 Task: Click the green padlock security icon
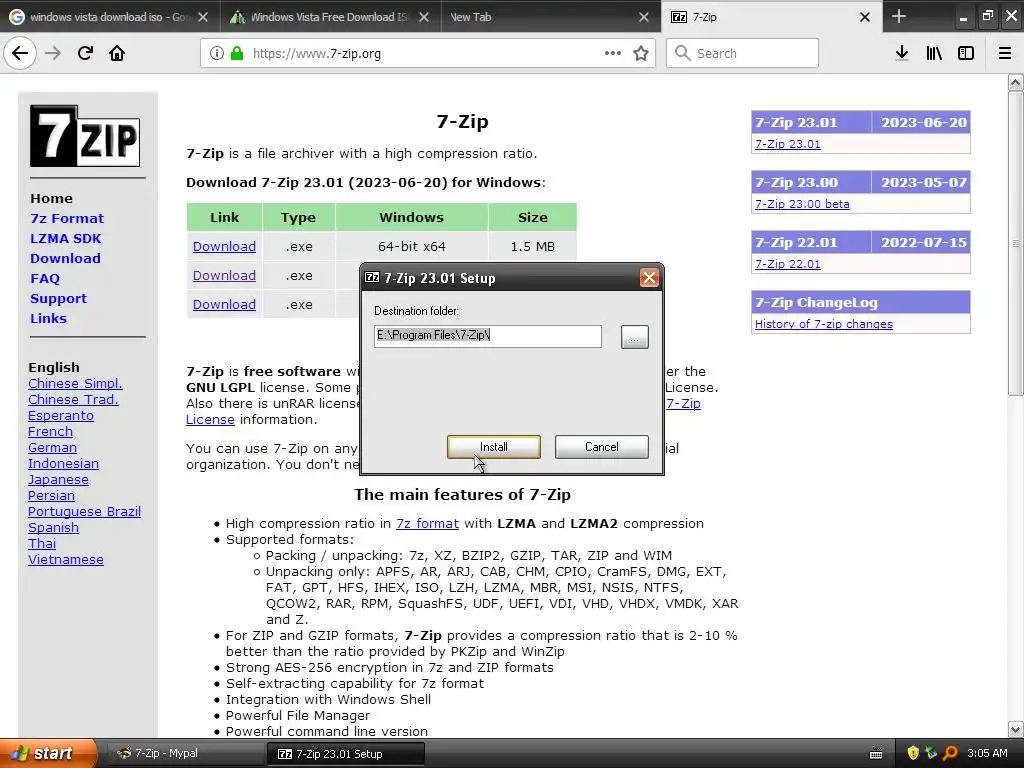pyautogui.click(x=237, y=53)
